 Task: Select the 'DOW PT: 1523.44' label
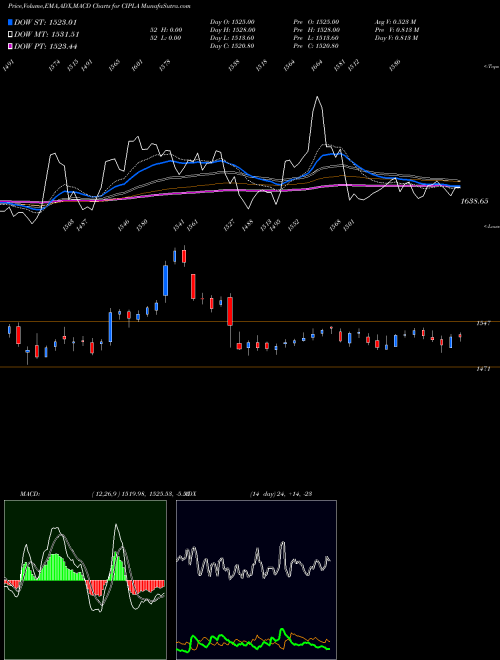pos(45,46)
